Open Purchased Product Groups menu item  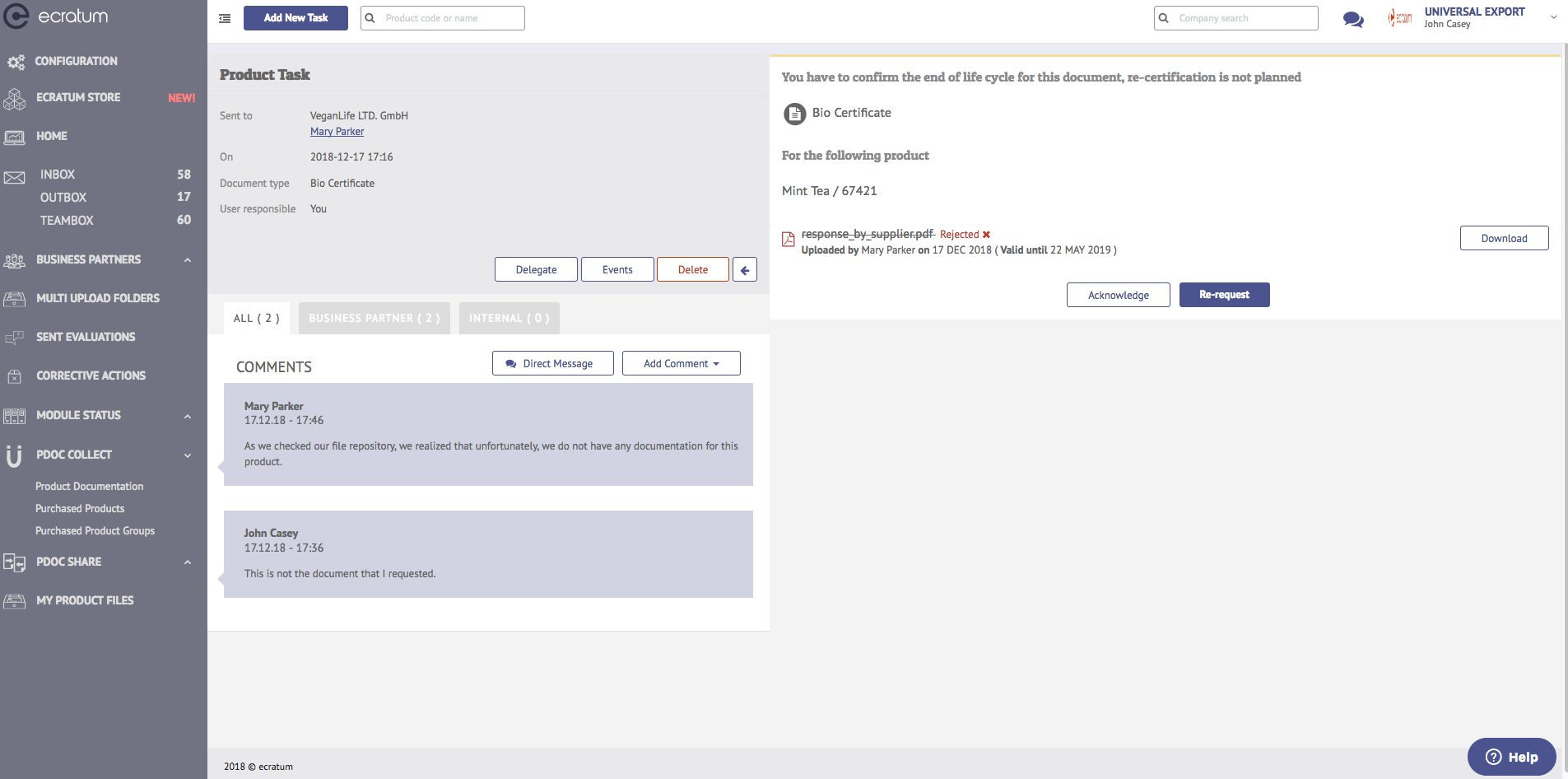(95, 531)
